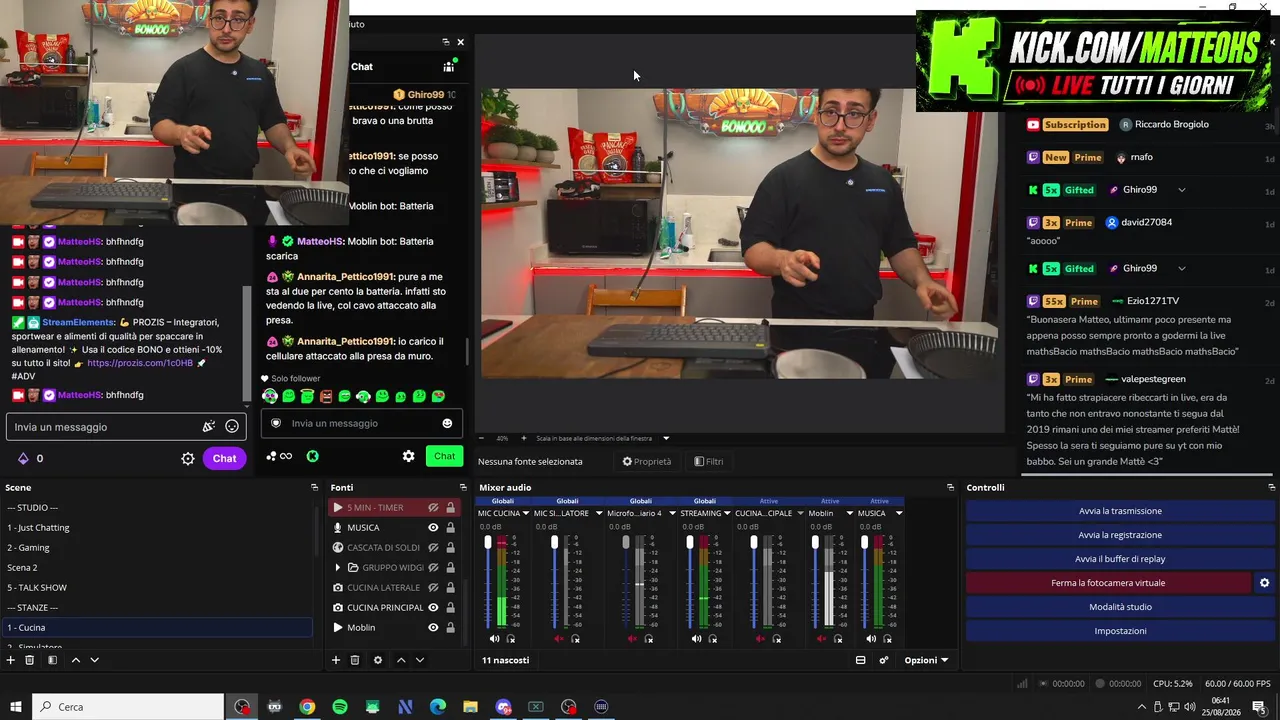Open Microsoft Edge from the taskbar

pos(438,707)
